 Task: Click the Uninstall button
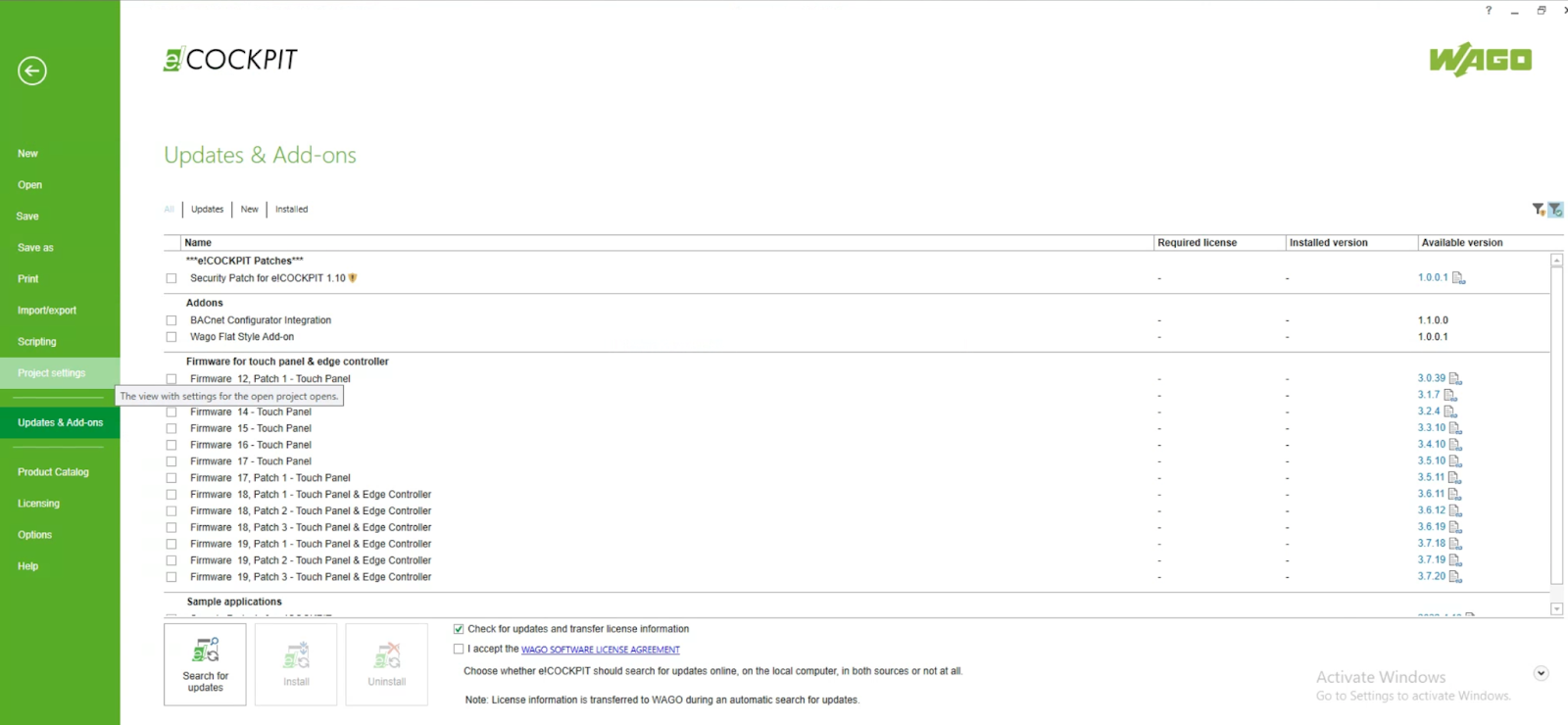pos(386,664)
